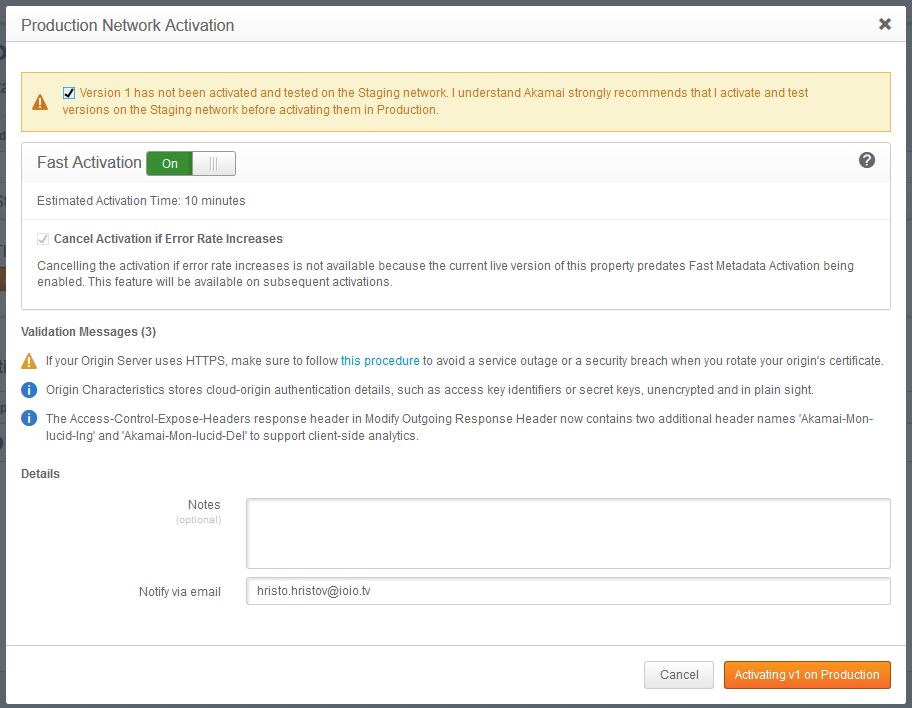Image resolution: width=912 pixels, height=708 pixels.
Task: Click the Fast Activation label
Action: (89, 162)
